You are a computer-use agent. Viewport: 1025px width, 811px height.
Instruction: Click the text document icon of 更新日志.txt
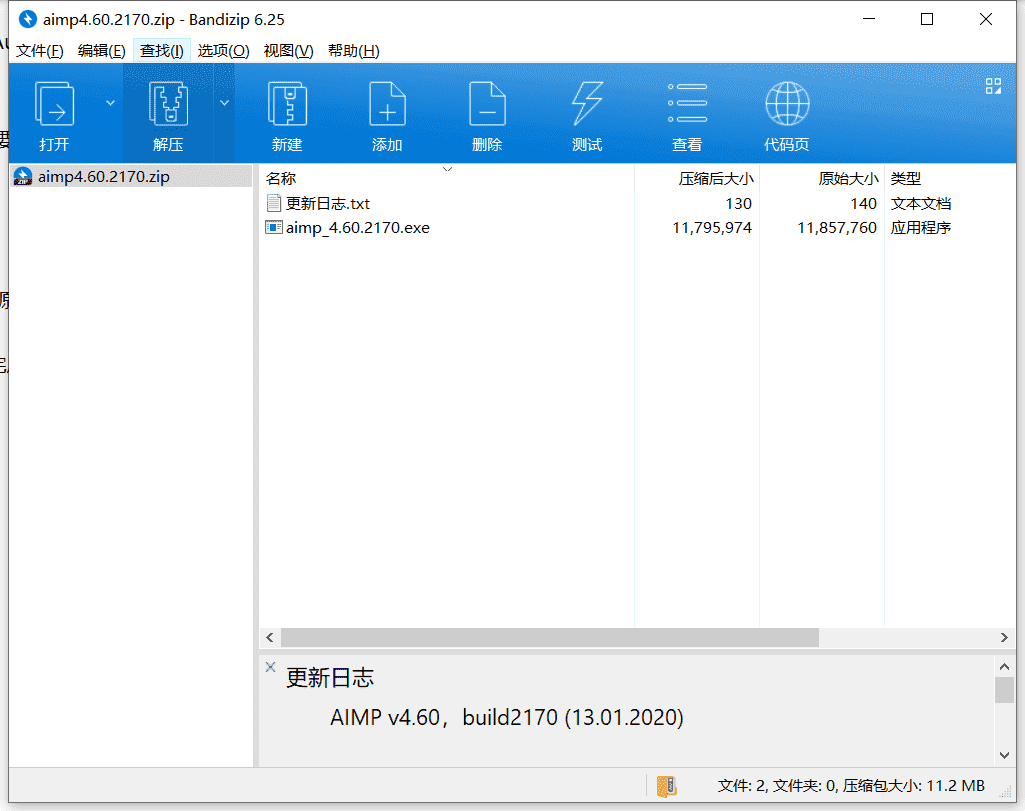click(x=274, y=203)
